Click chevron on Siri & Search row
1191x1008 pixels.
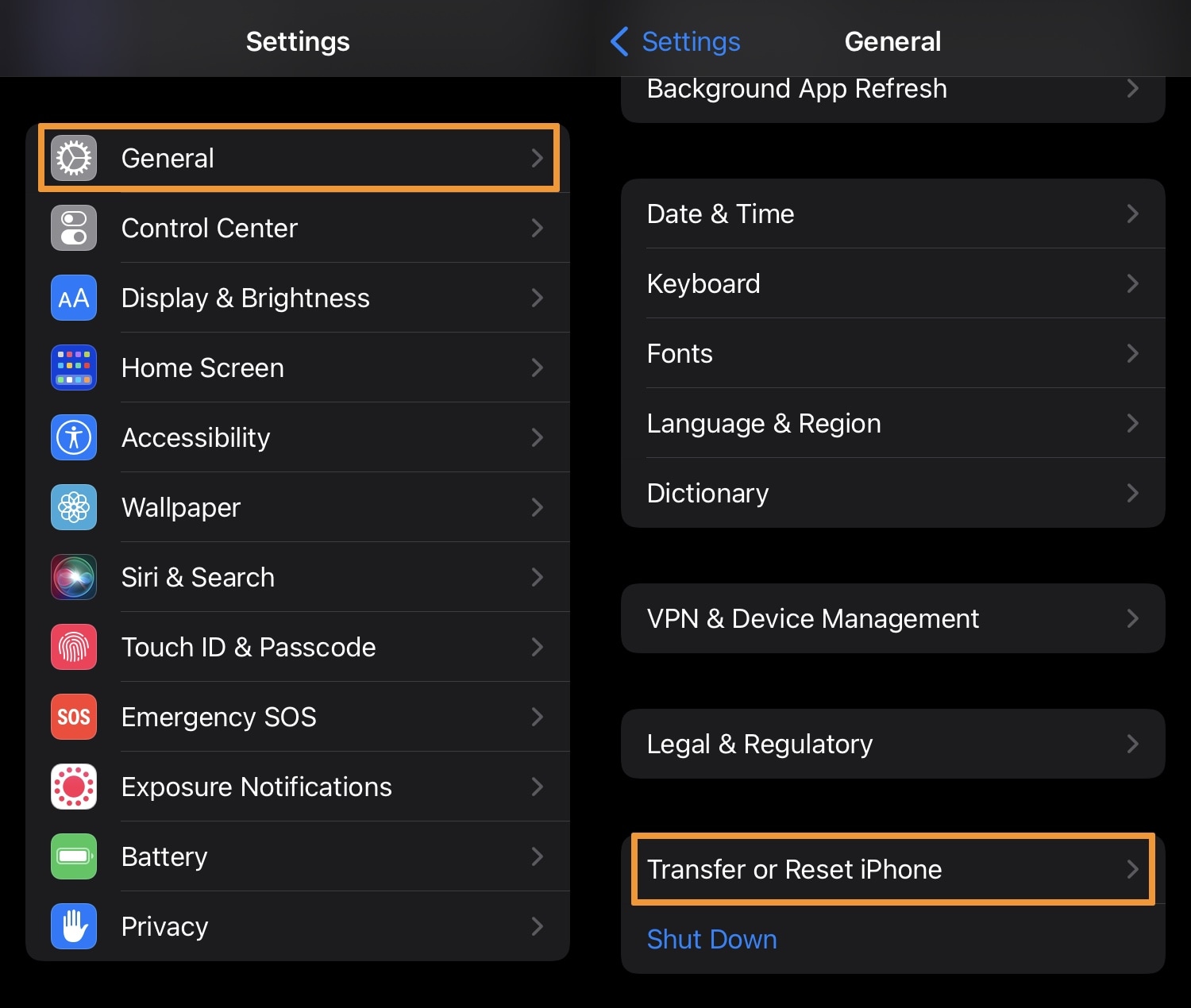point(538,577)
